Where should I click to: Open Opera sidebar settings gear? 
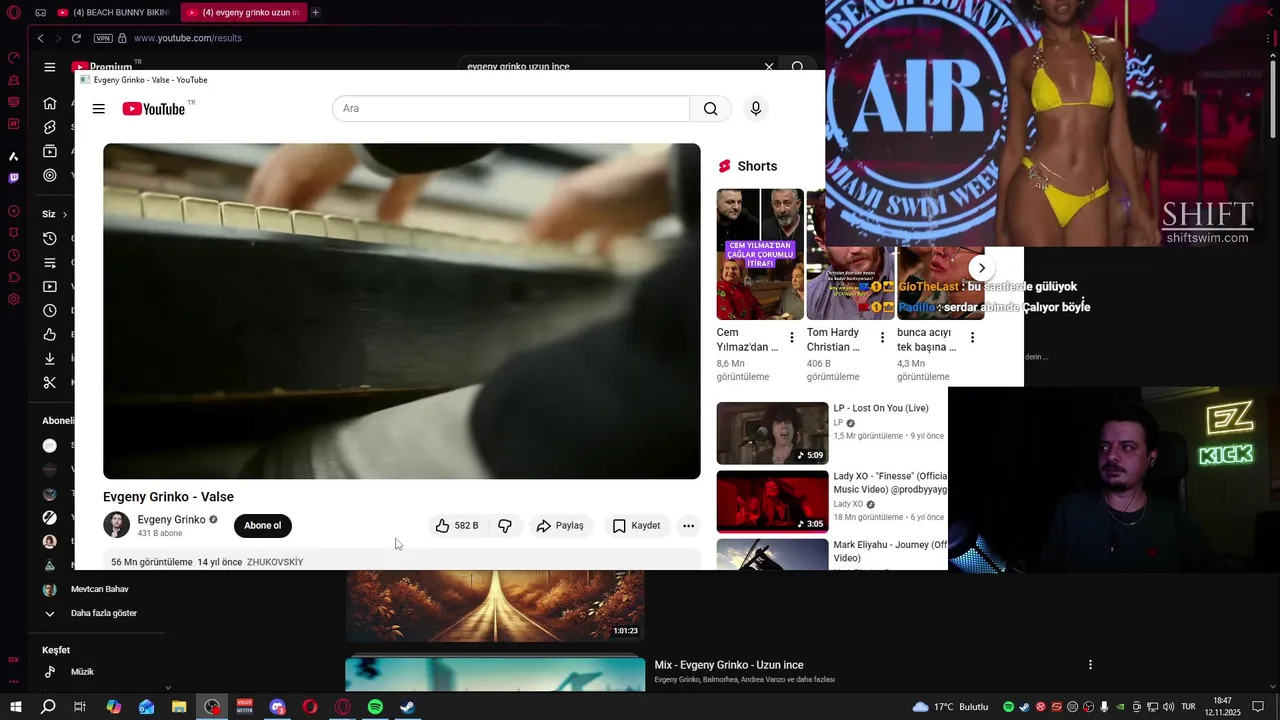click(x=13, y=299)
